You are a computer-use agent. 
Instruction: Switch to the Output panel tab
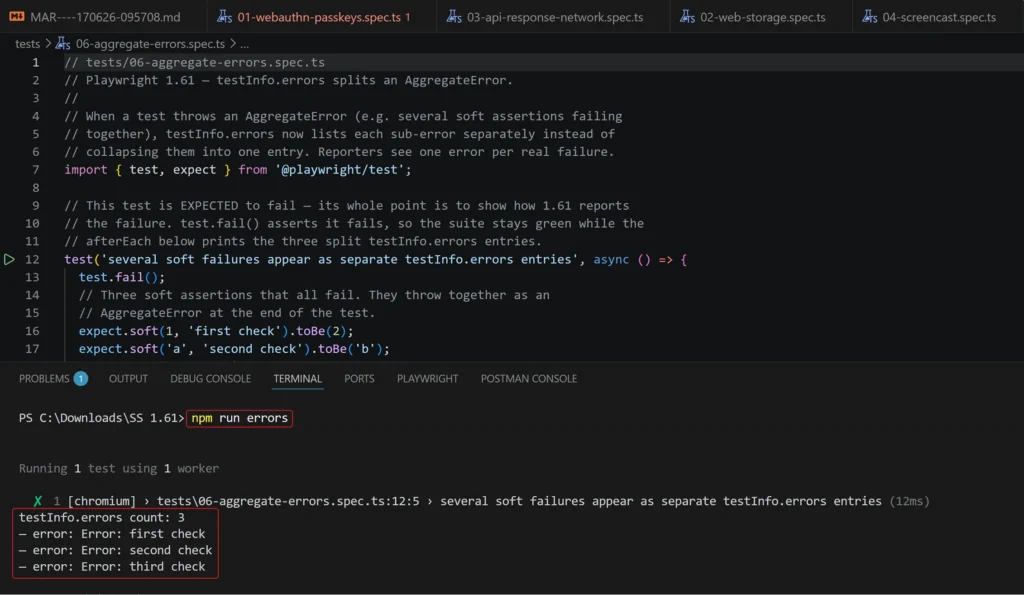click(x=128, y=379)
